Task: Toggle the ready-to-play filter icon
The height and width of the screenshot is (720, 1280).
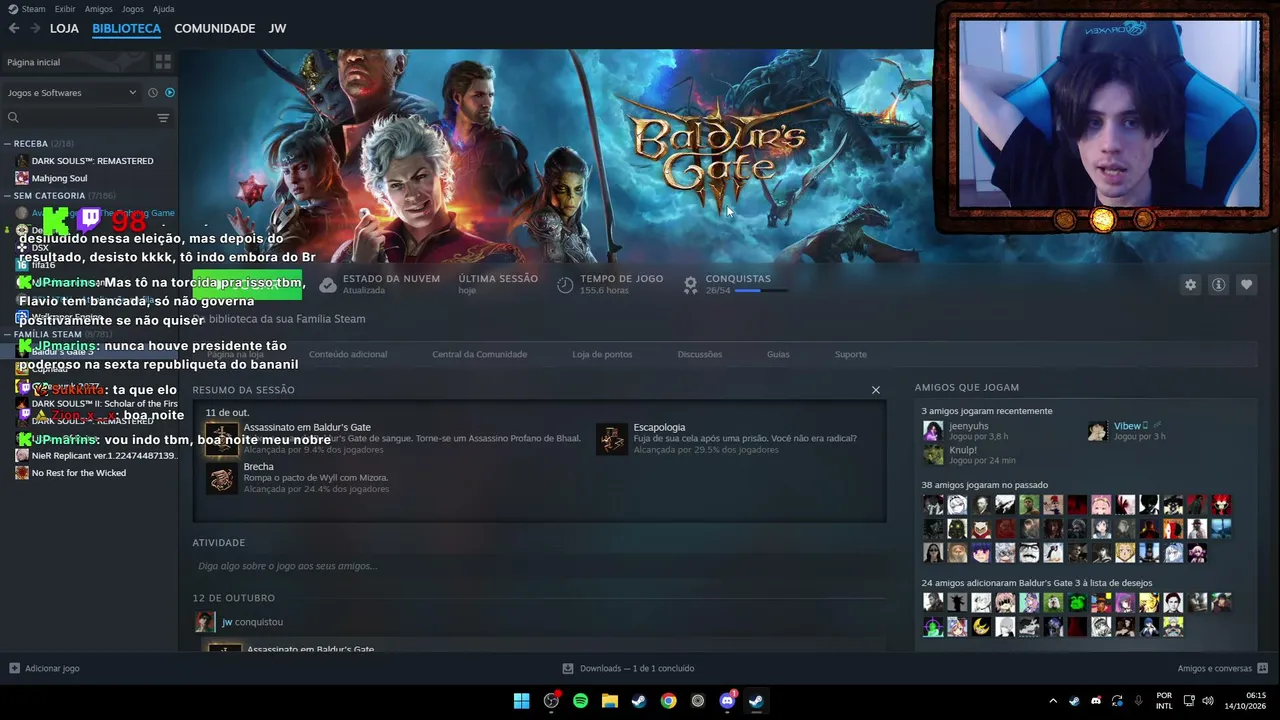Action: coord(170,93)
